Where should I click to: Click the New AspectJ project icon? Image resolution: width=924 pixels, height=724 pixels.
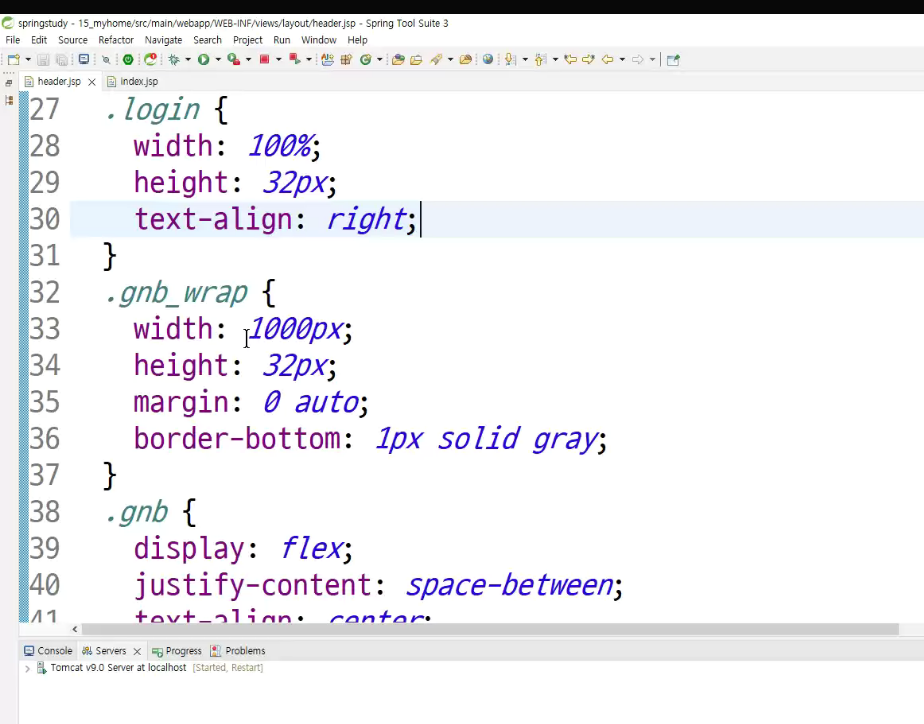click(x=328, y=59)
